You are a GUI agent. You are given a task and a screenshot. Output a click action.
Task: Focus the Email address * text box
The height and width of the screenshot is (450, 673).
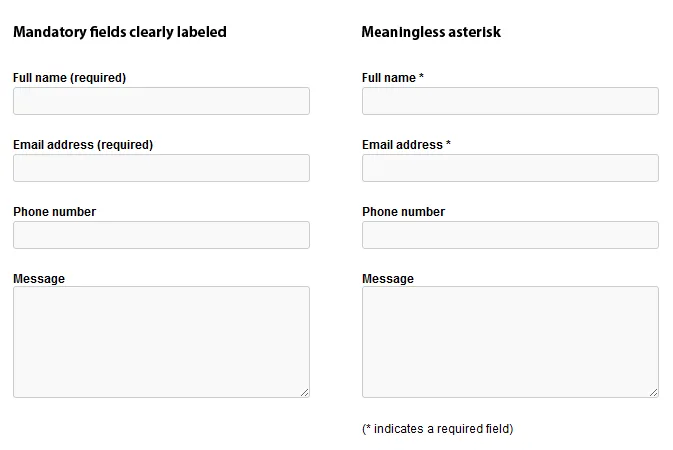pos(510,168)
